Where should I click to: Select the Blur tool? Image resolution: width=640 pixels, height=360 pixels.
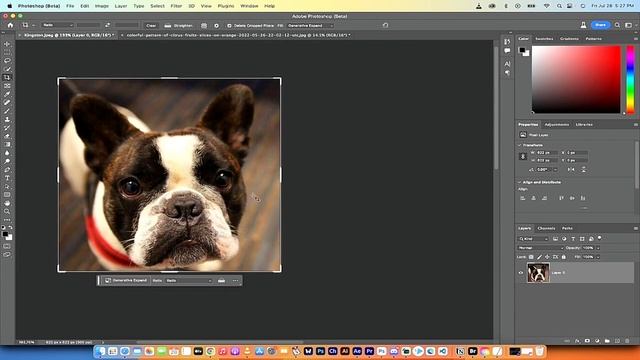7,153
